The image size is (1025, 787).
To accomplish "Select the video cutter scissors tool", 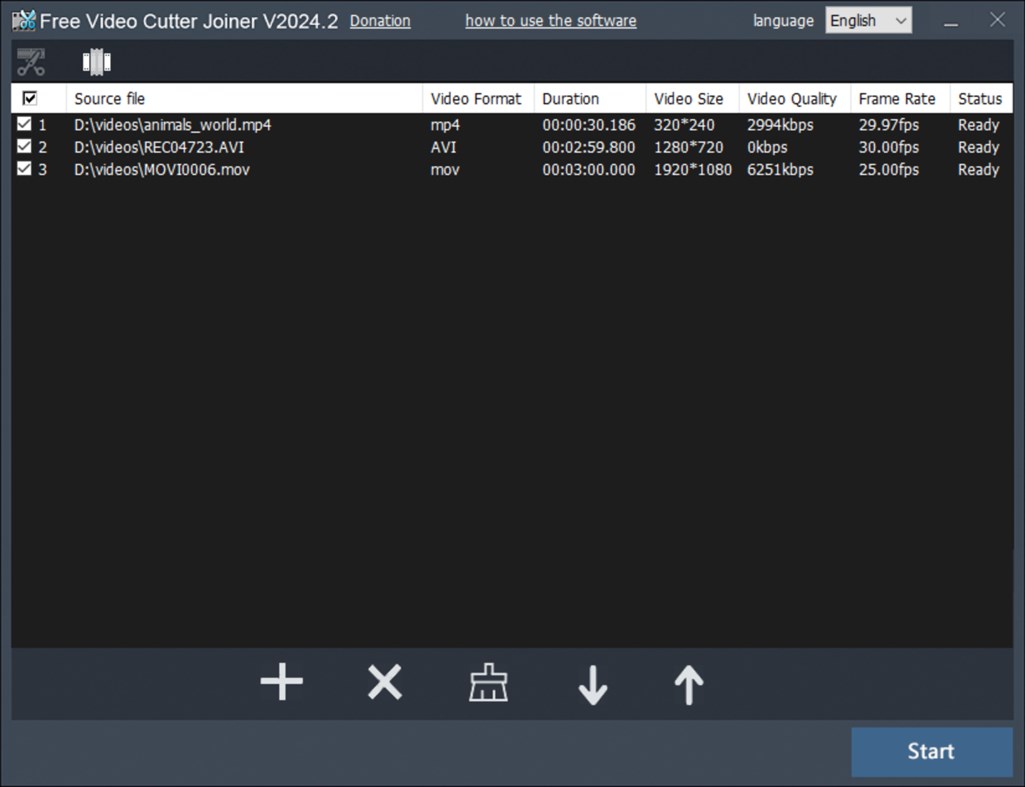I will (31, 60).
